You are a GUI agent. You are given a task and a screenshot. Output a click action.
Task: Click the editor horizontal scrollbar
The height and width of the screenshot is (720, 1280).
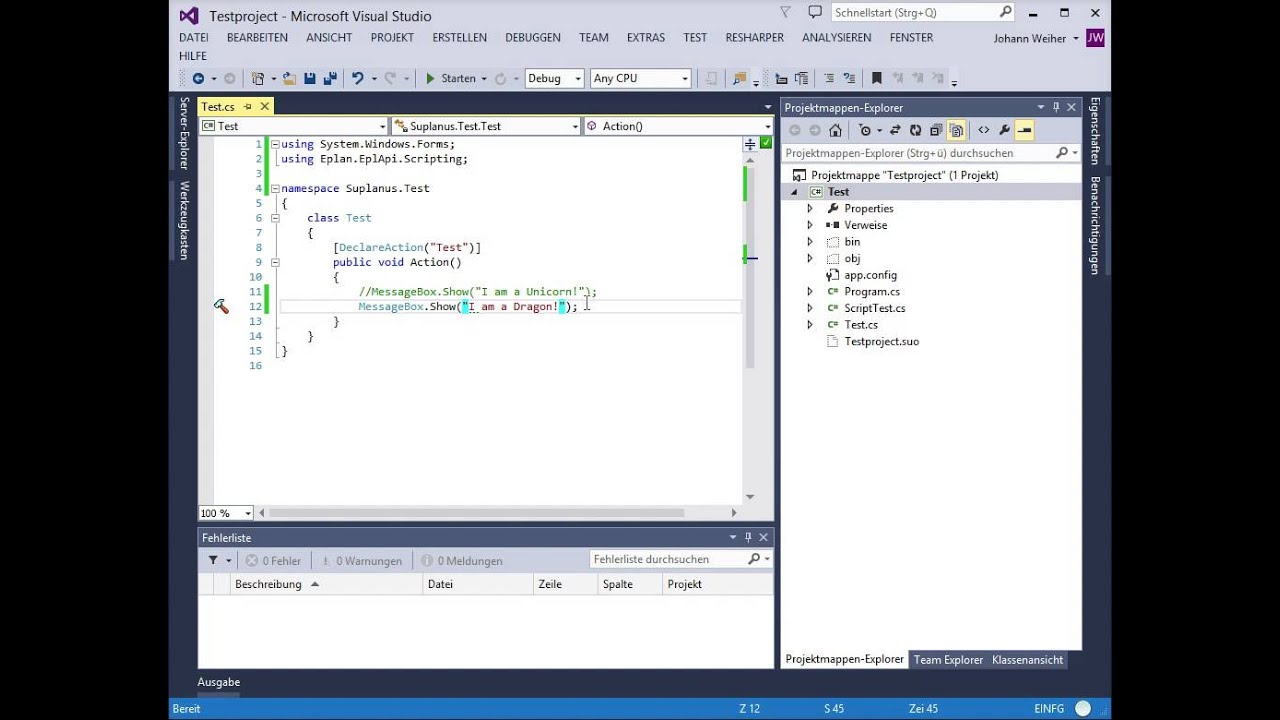pos(476,513)
